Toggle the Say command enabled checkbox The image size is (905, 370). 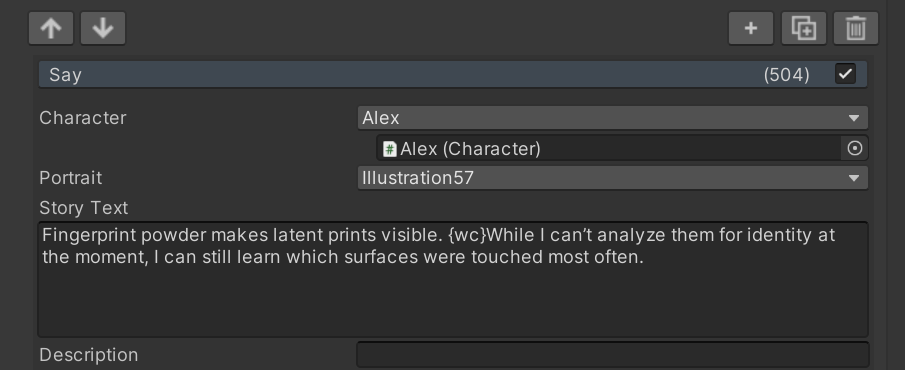pos(846,74)
